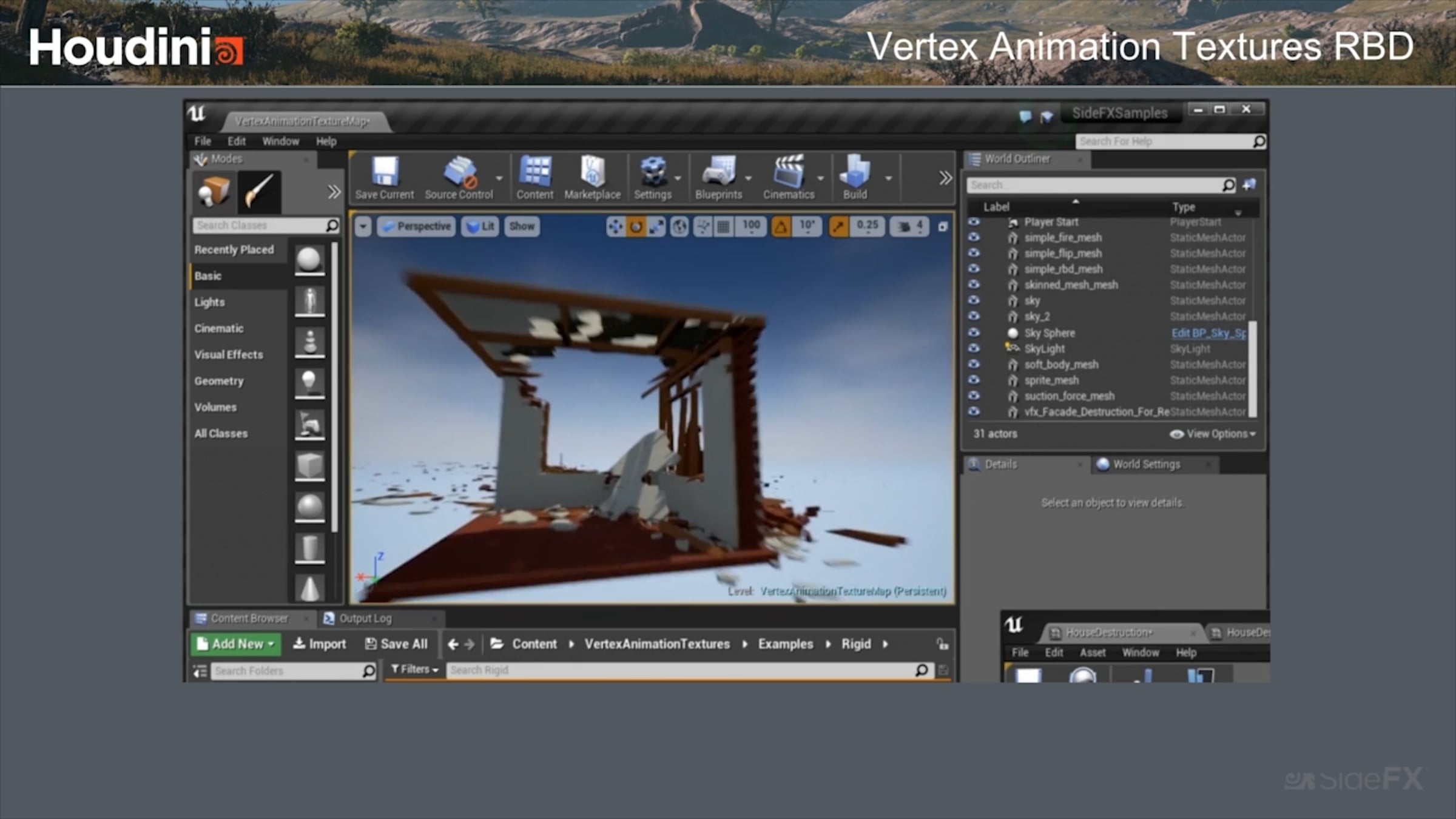This screenshot has width=1456, height=819.
Task: Hide the soft_body_mesh actor
Action: [974, 364]
